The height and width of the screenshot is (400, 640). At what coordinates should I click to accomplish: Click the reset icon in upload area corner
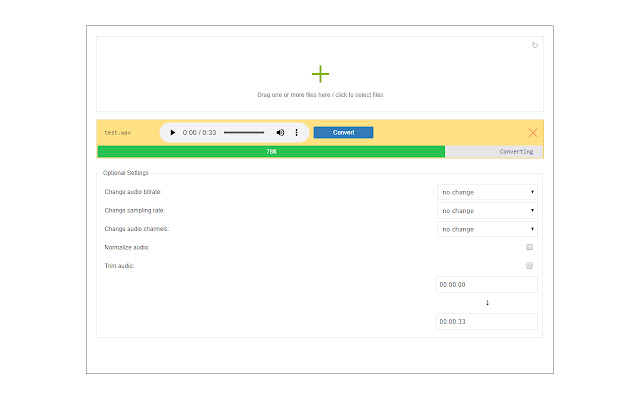click(535, 44)
